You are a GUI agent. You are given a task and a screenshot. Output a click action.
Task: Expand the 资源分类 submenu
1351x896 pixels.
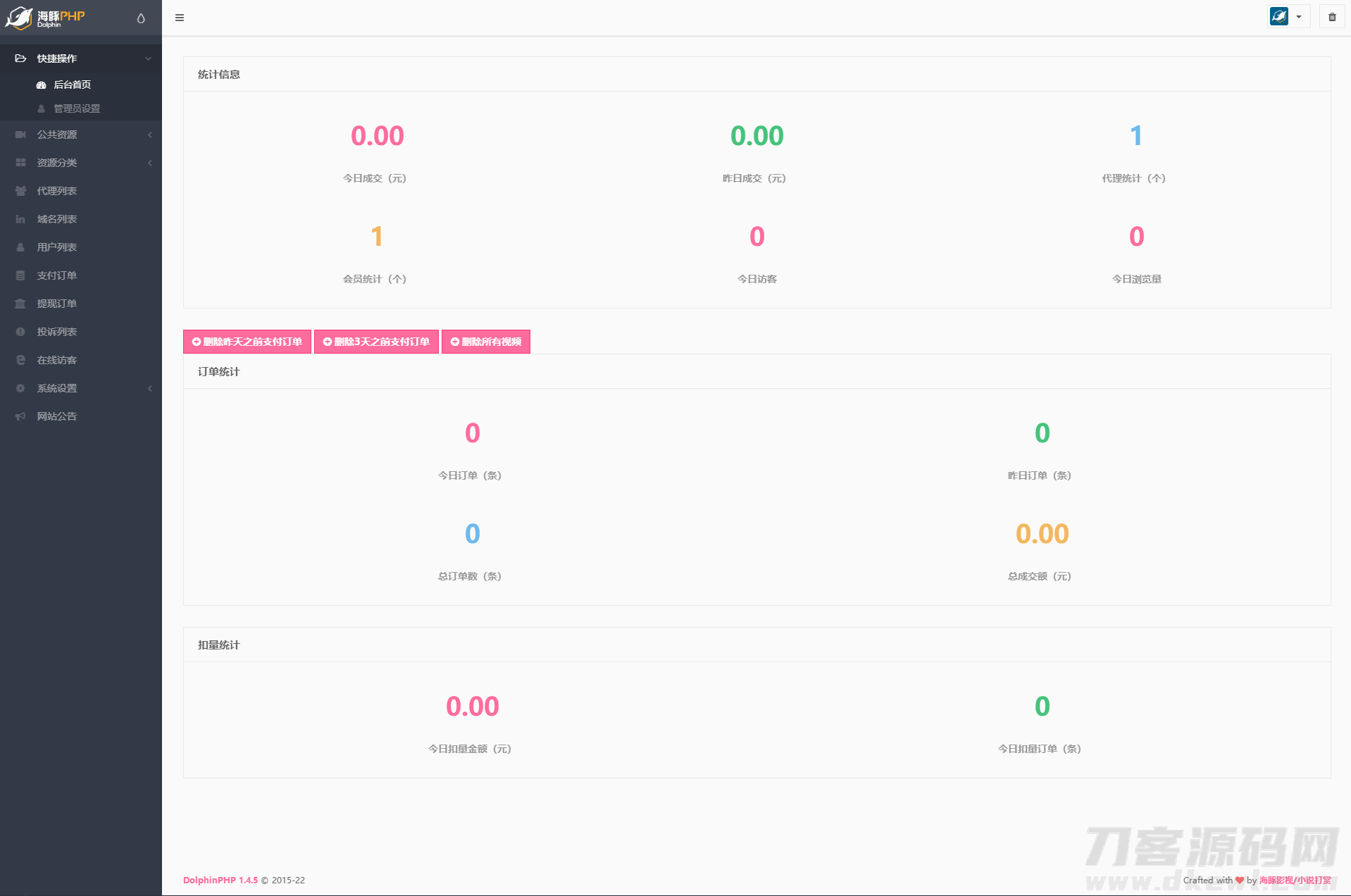(149, 163)
